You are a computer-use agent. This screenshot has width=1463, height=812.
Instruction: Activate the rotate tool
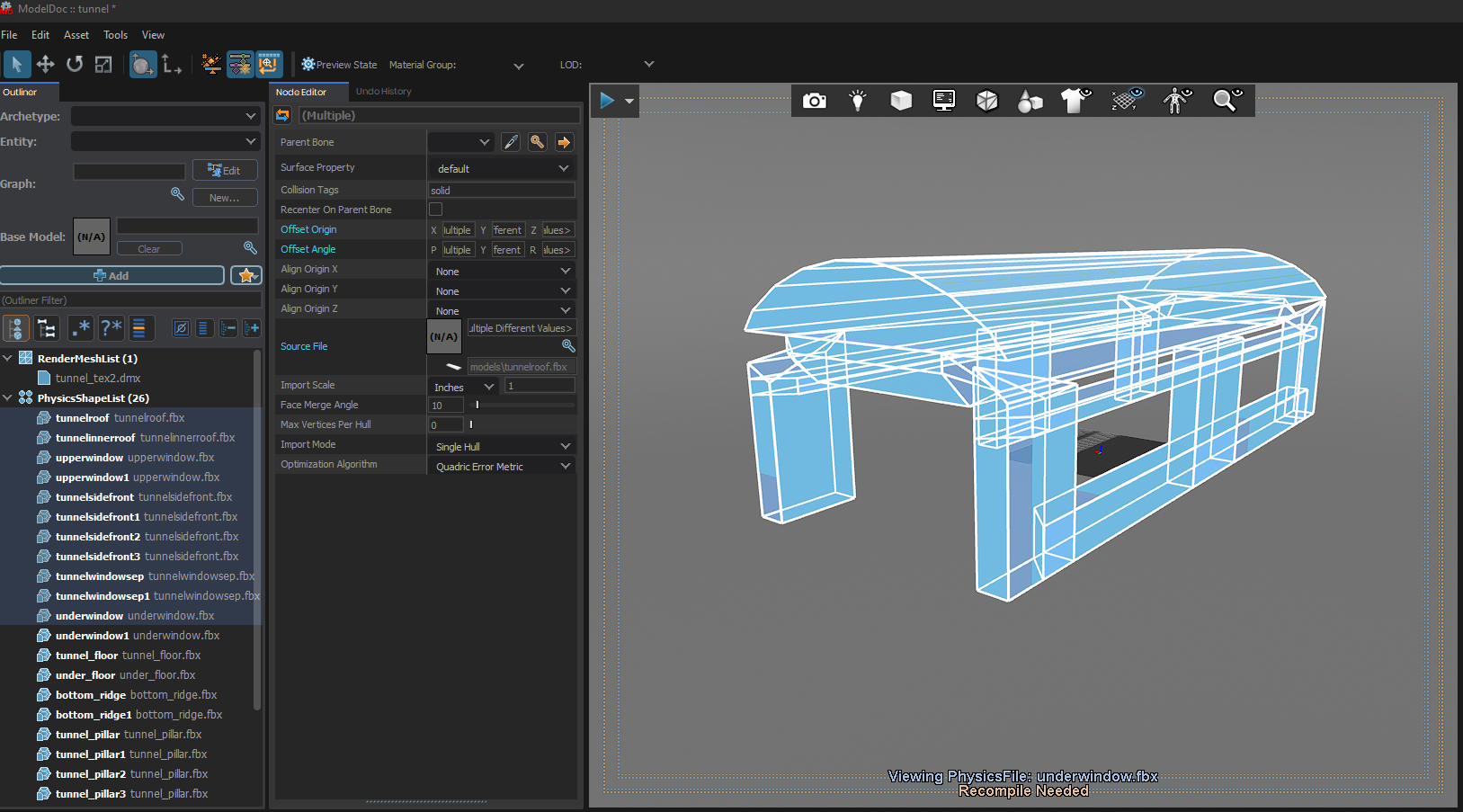pos(75,64)
